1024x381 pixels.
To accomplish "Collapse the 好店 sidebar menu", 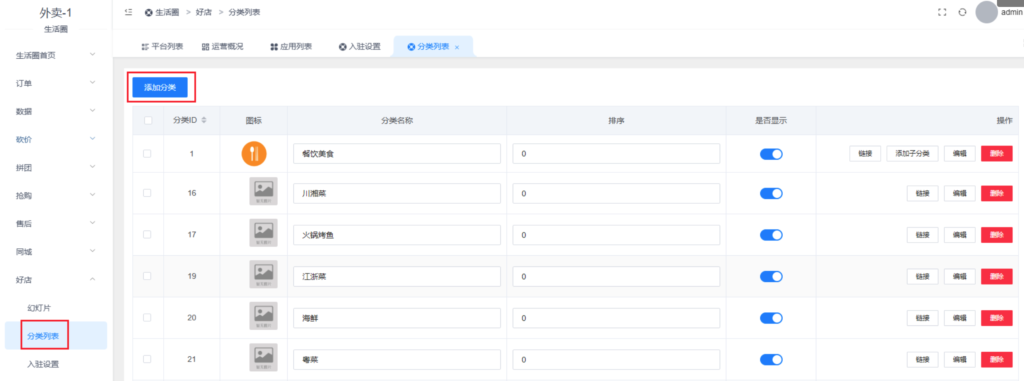I will 56,280.
